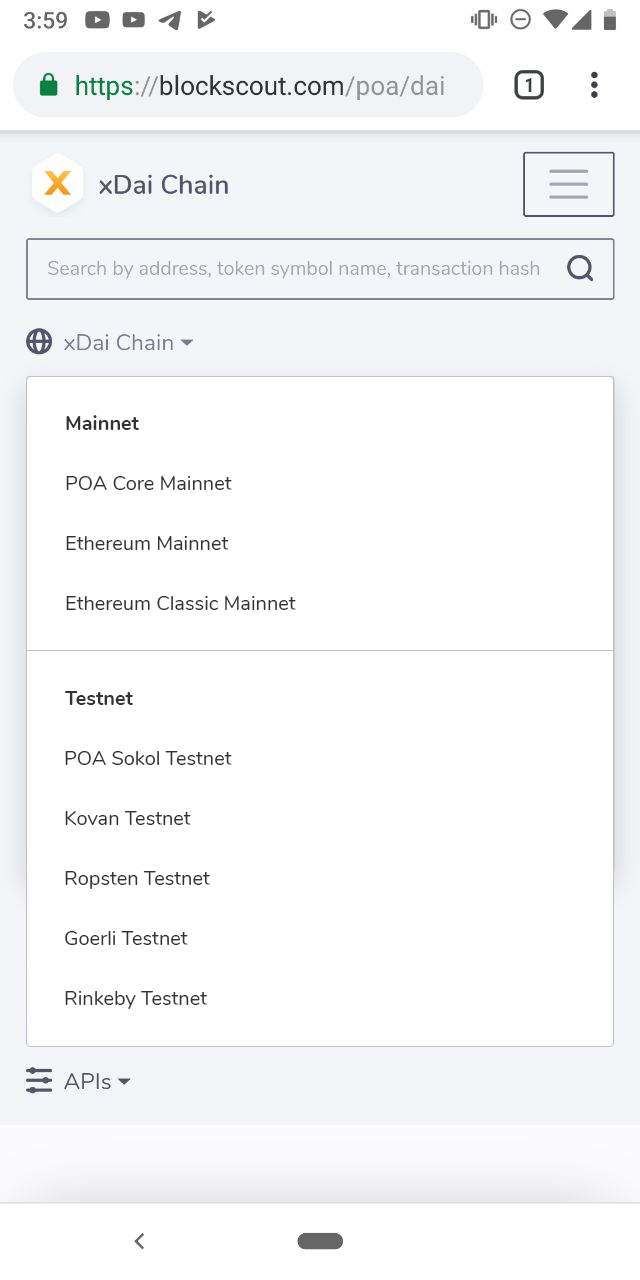The image size is (640, 1280).
Task: Click the xDai Chain logo
Action: tap(57, 183)
